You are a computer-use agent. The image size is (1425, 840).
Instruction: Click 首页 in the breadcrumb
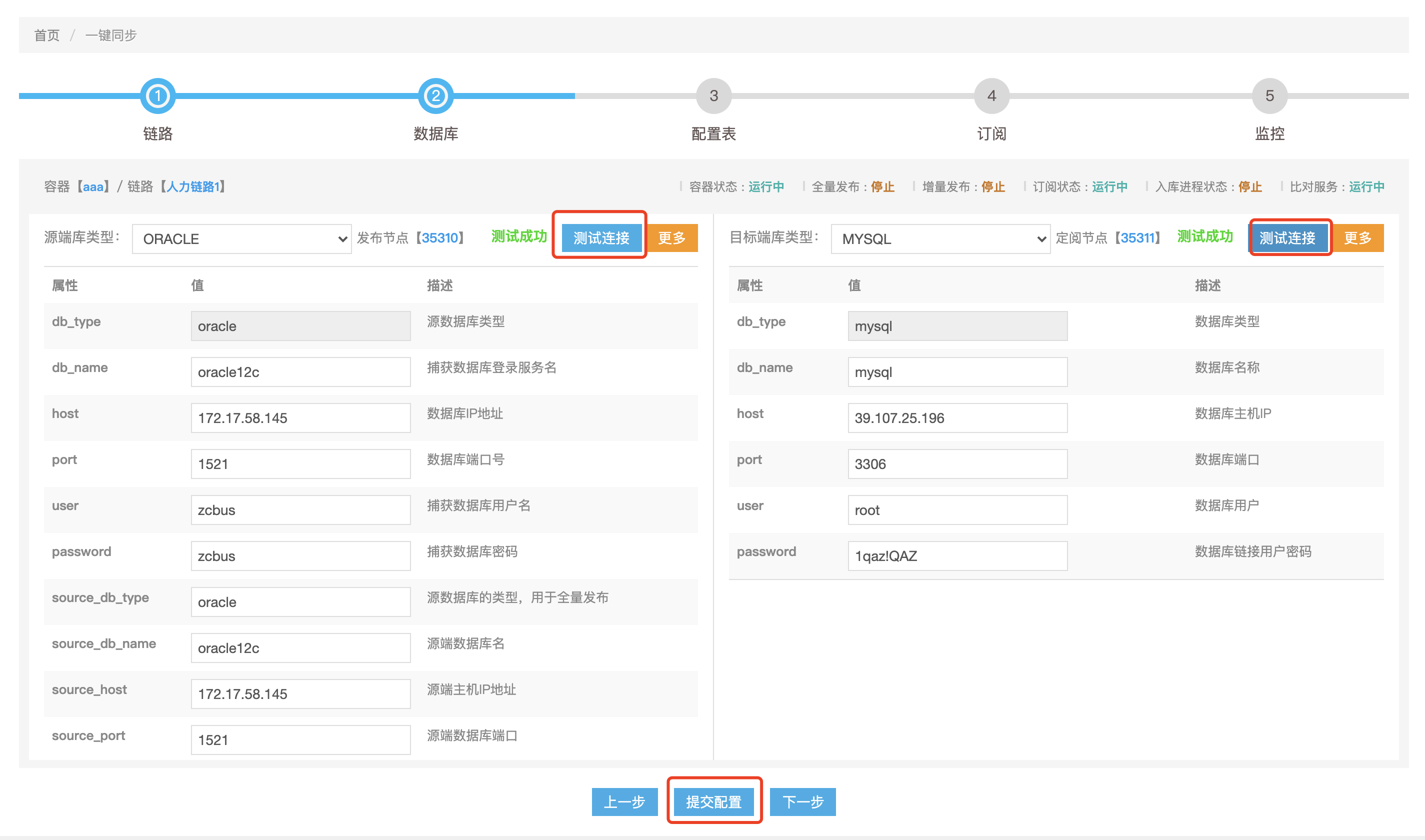click(x=46, y=35)
